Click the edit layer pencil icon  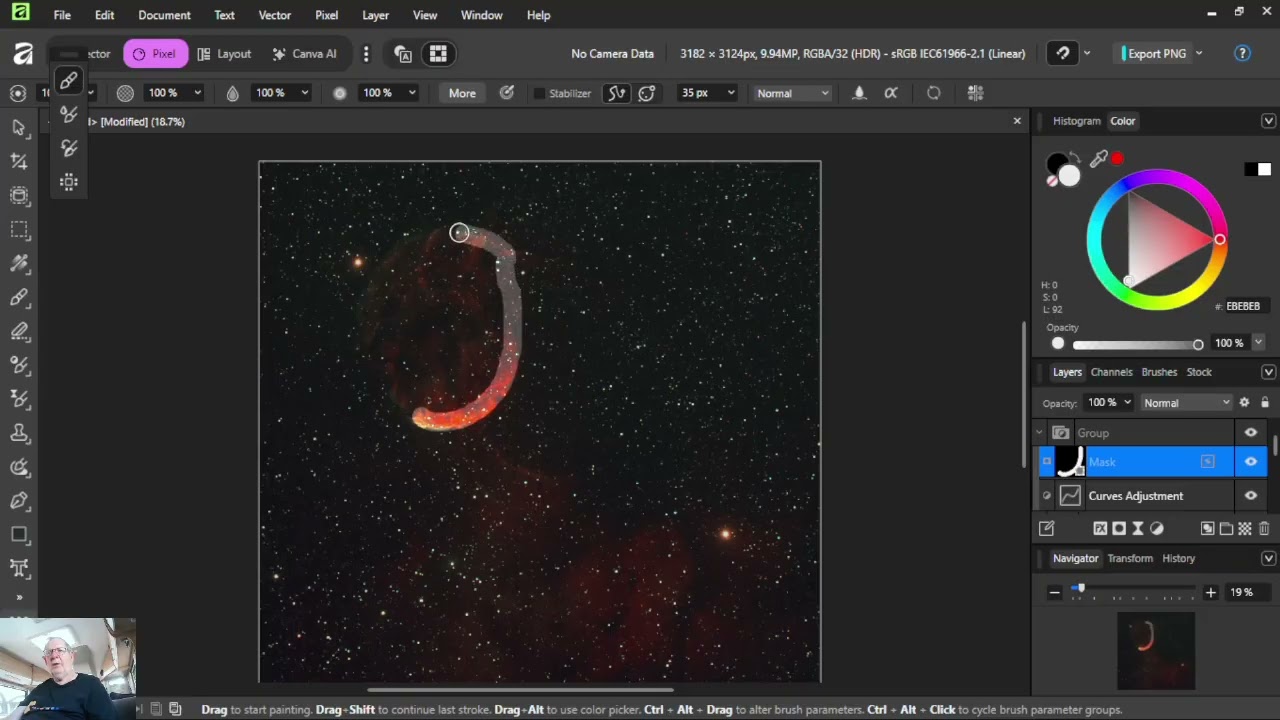pos(1047,528)
